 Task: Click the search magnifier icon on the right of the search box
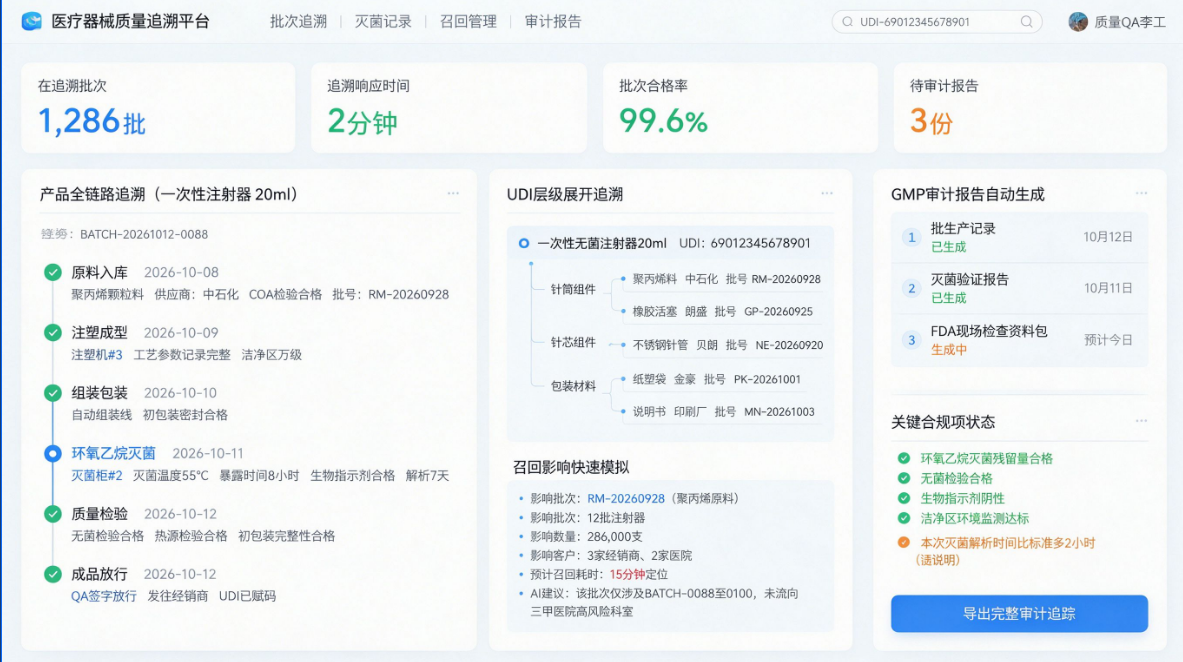pyautogui.click(x=1026, y=22)
